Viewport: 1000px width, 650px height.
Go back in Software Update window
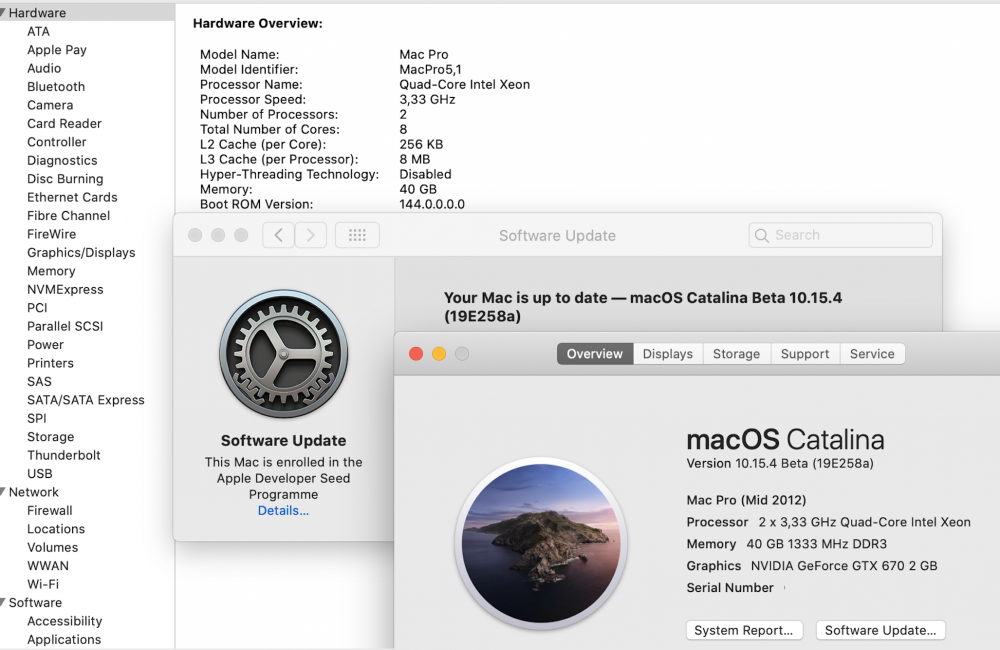pyautogui.click(x=278, y=235)
